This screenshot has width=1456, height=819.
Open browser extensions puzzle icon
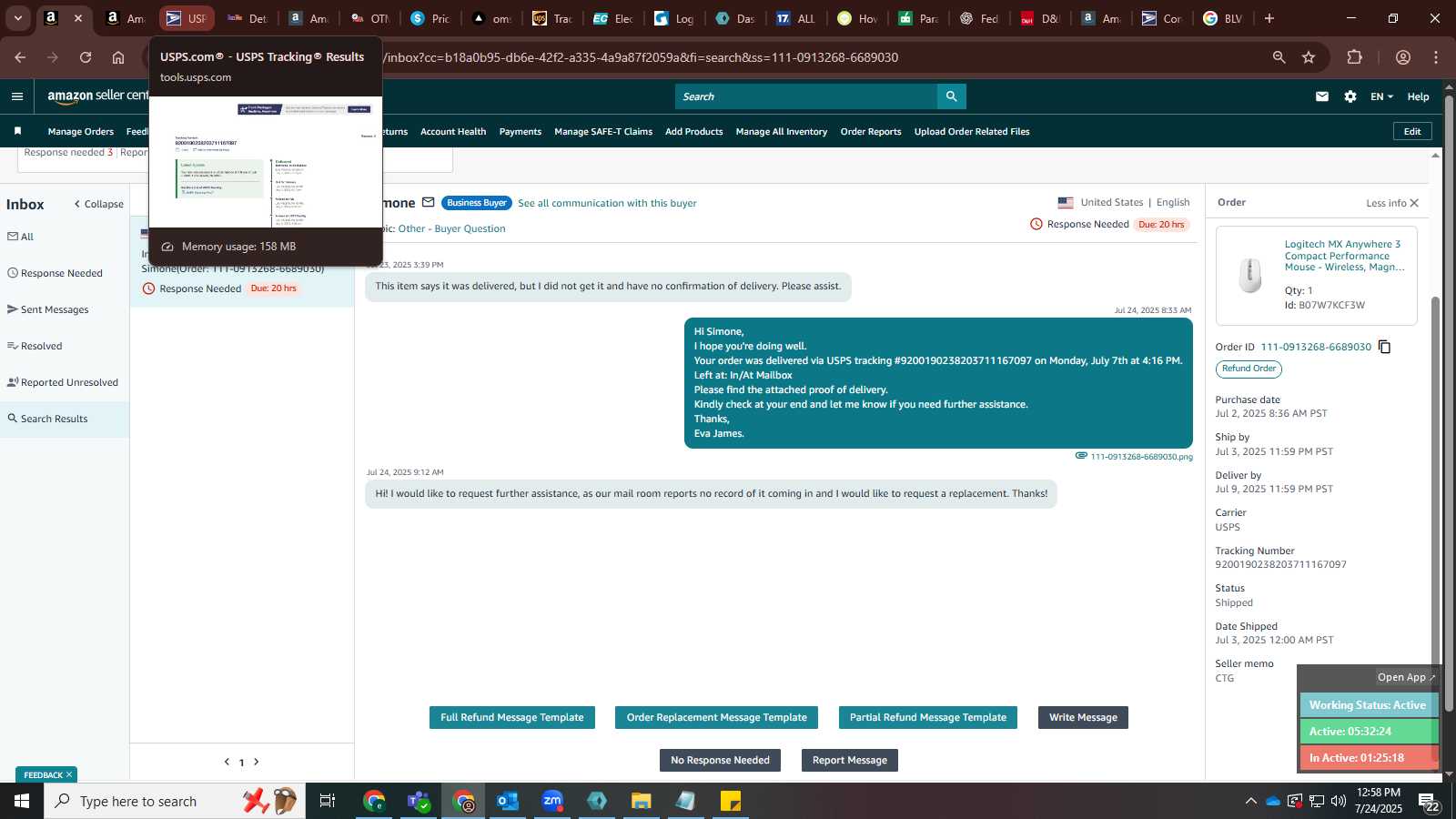pyautogui.click(x=1355, y=57)
